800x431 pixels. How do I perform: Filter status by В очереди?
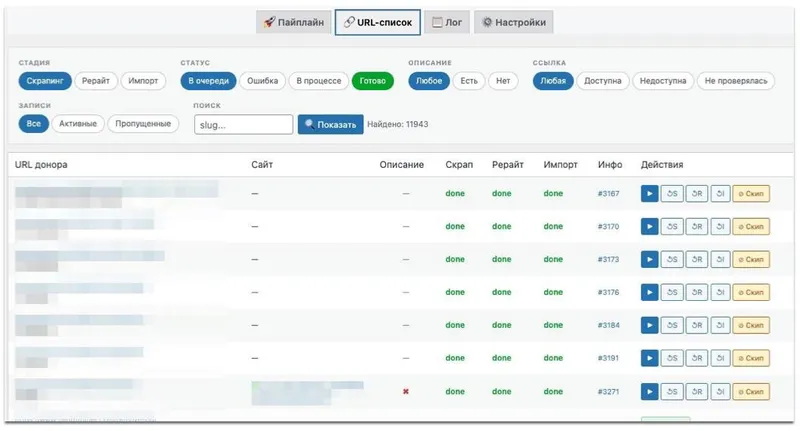click(x=208, y=81)
